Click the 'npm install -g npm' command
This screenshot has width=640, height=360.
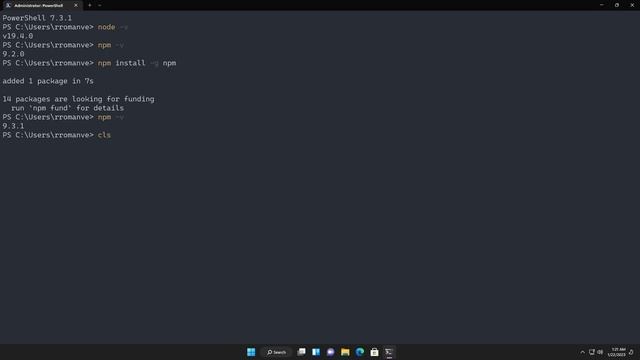tap(137, 63)
